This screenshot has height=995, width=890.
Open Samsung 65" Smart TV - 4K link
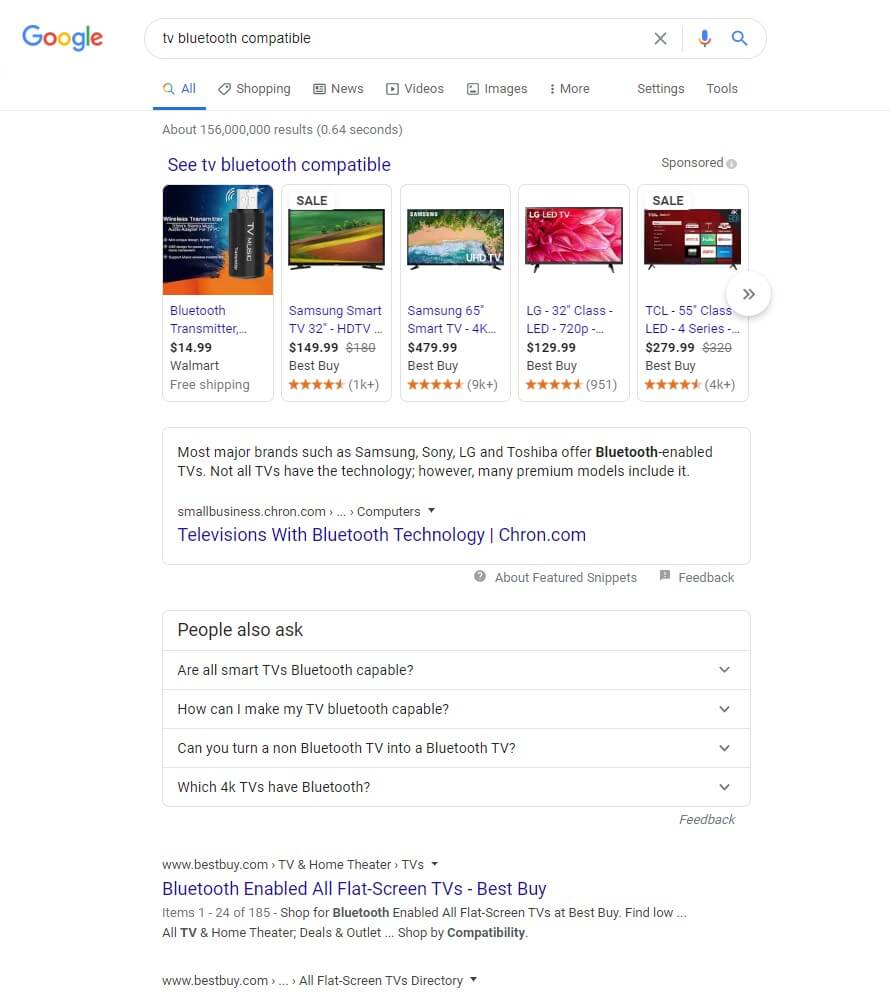pos(452,319)
